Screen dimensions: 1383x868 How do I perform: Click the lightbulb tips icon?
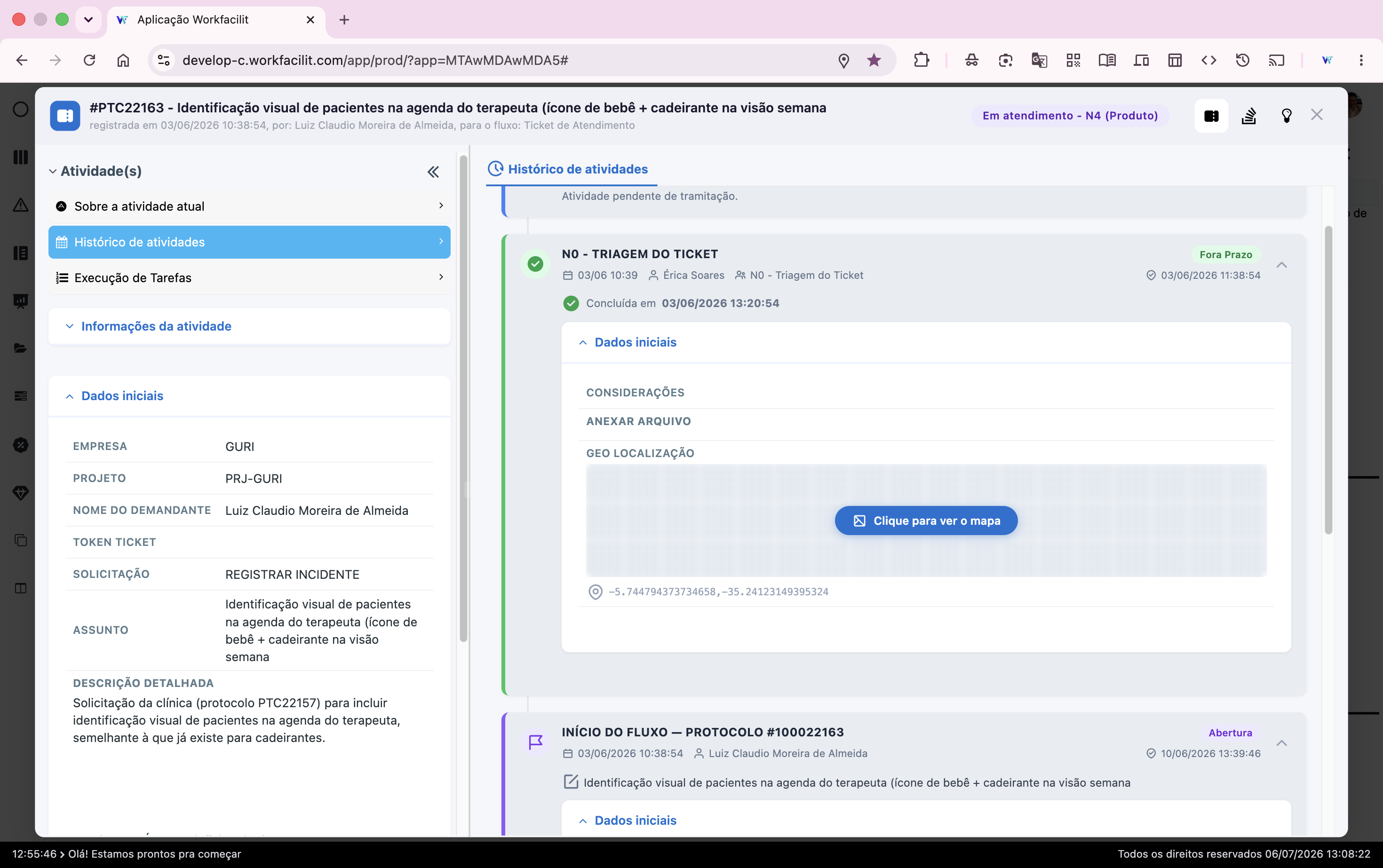pos(1287,115)
